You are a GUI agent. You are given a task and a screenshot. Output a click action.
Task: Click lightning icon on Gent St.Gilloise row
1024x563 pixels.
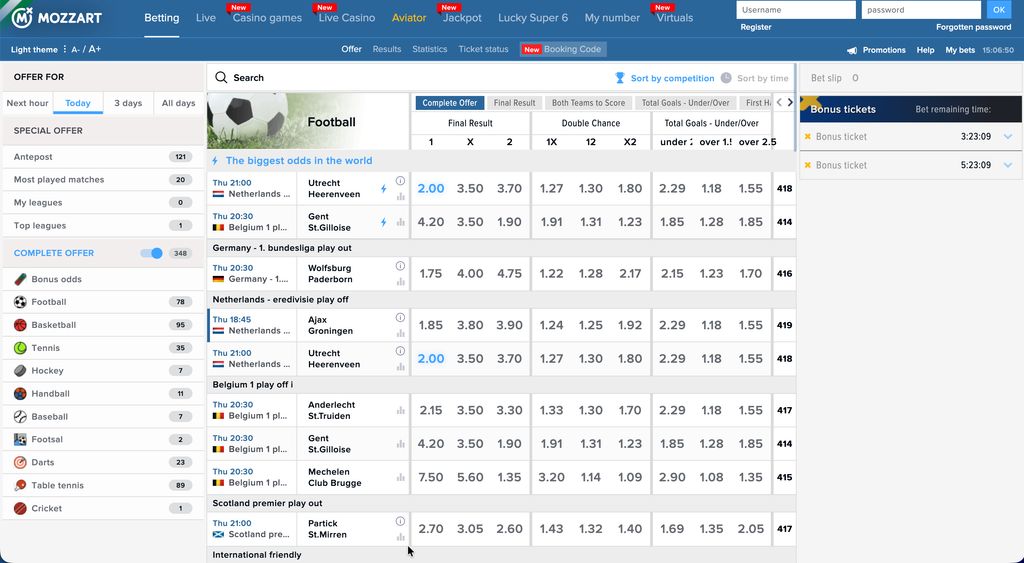coord(384,222)
